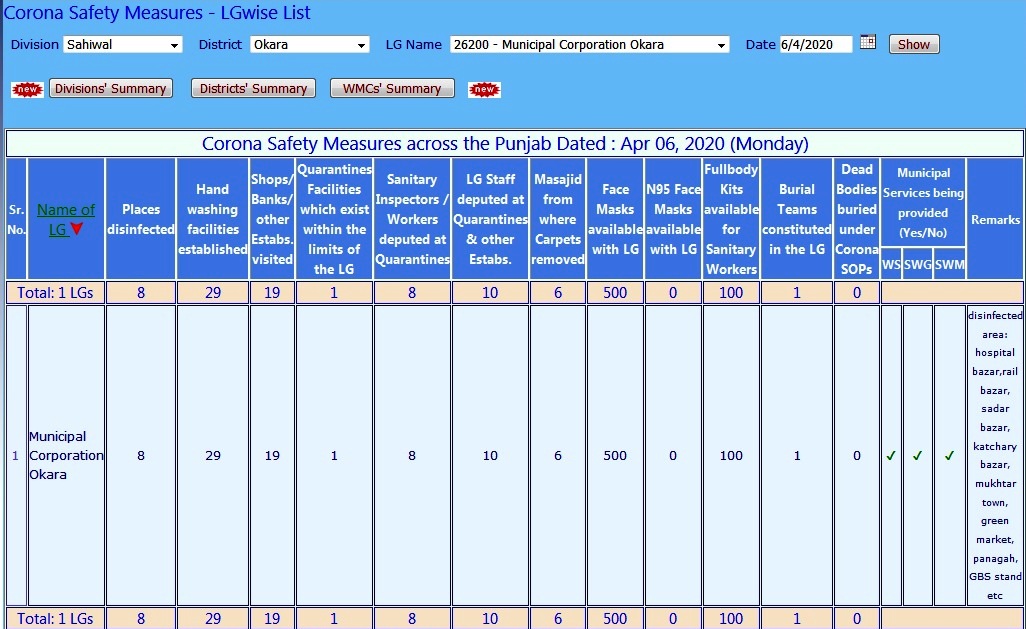Viewport: 1026px width, 629px height.
Task: Click Okara row's Places disinfected value 8
Action: [x=141, y=456]
